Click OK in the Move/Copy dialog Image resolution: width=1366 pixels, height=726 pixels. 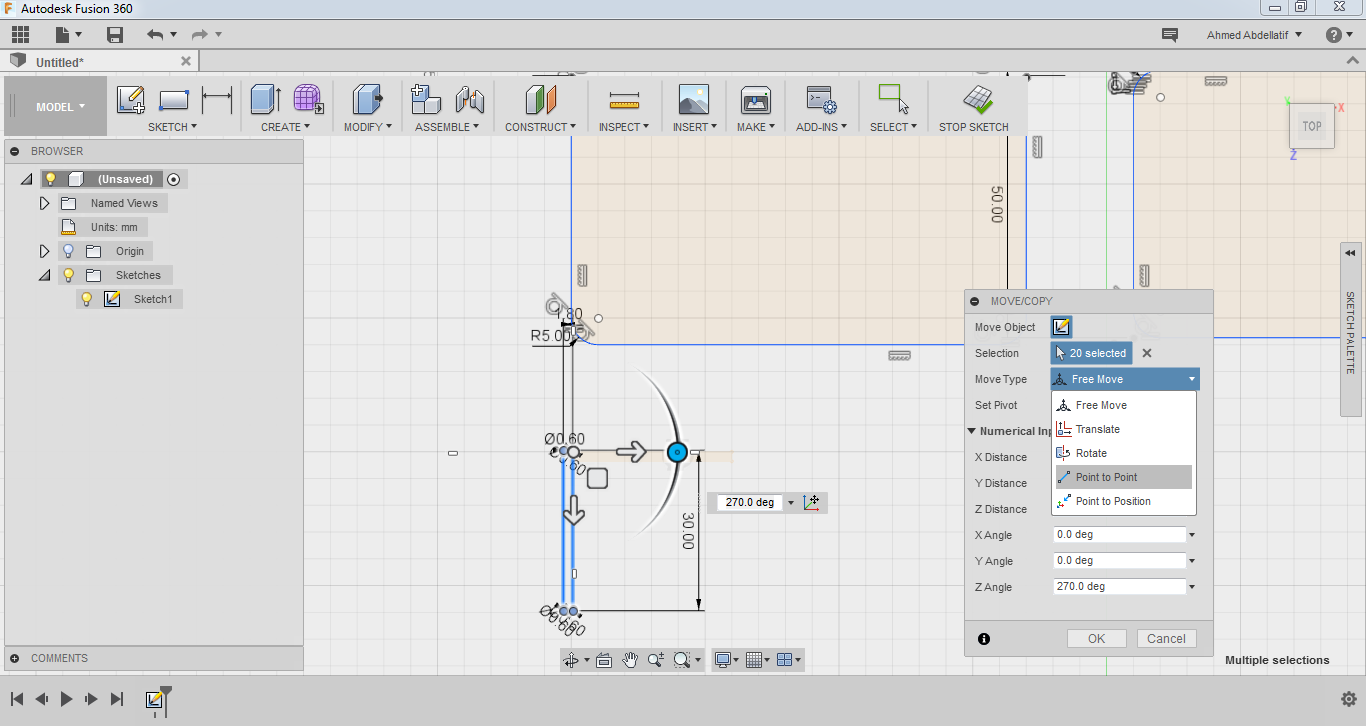(x=1097, y=638)
